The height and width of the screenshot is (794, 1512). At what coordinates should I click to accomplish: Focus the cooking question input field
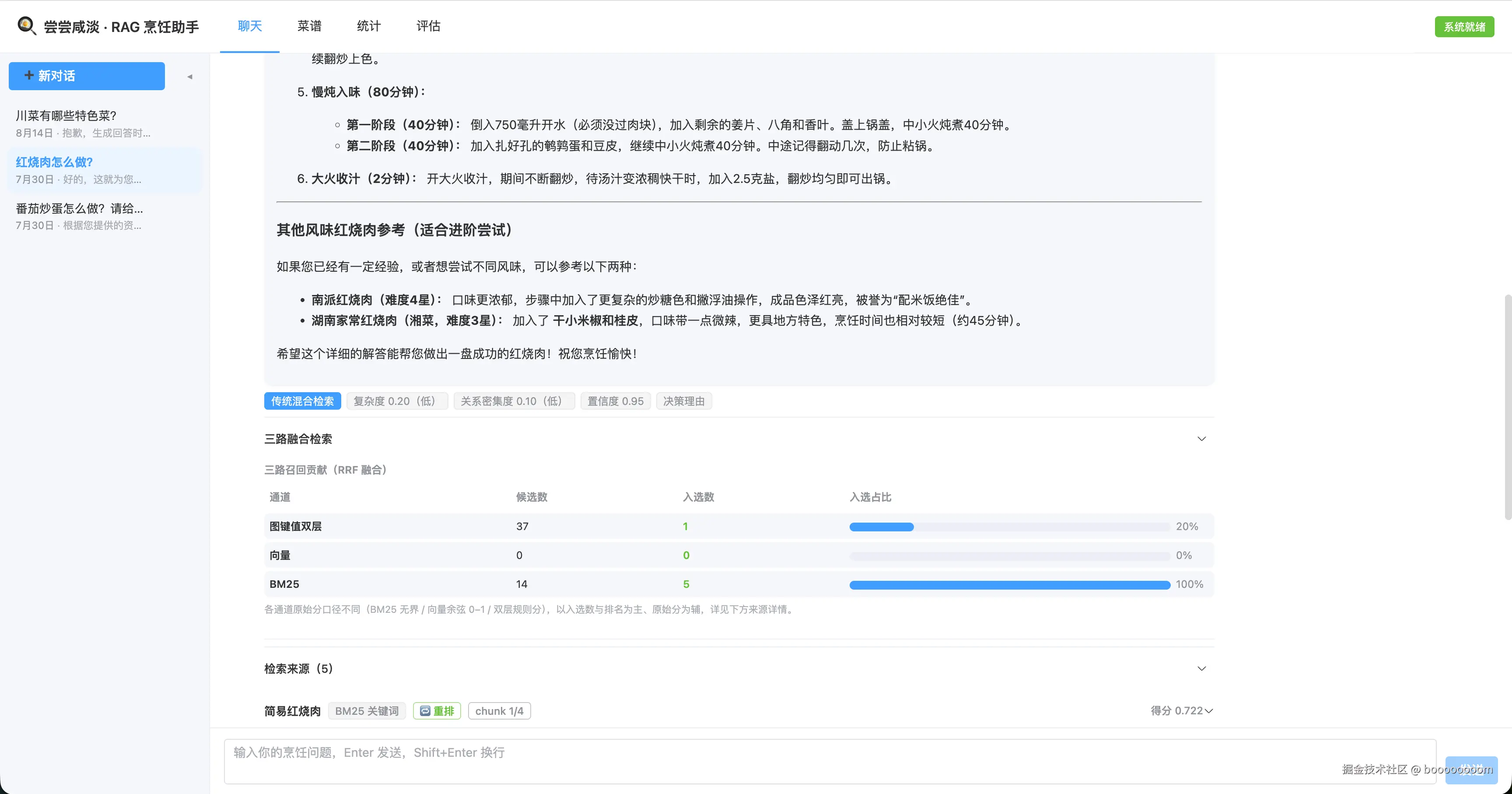tap(830, 761)
